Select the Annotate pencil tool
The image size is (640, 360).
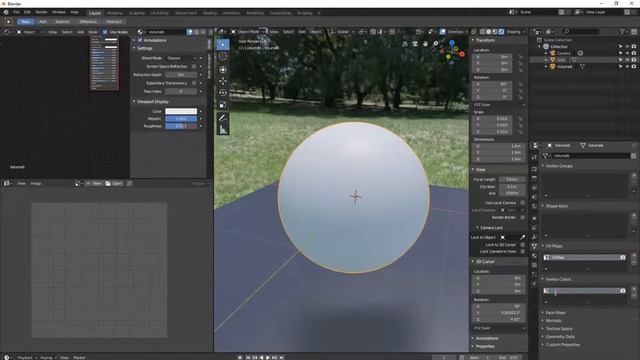223,118
